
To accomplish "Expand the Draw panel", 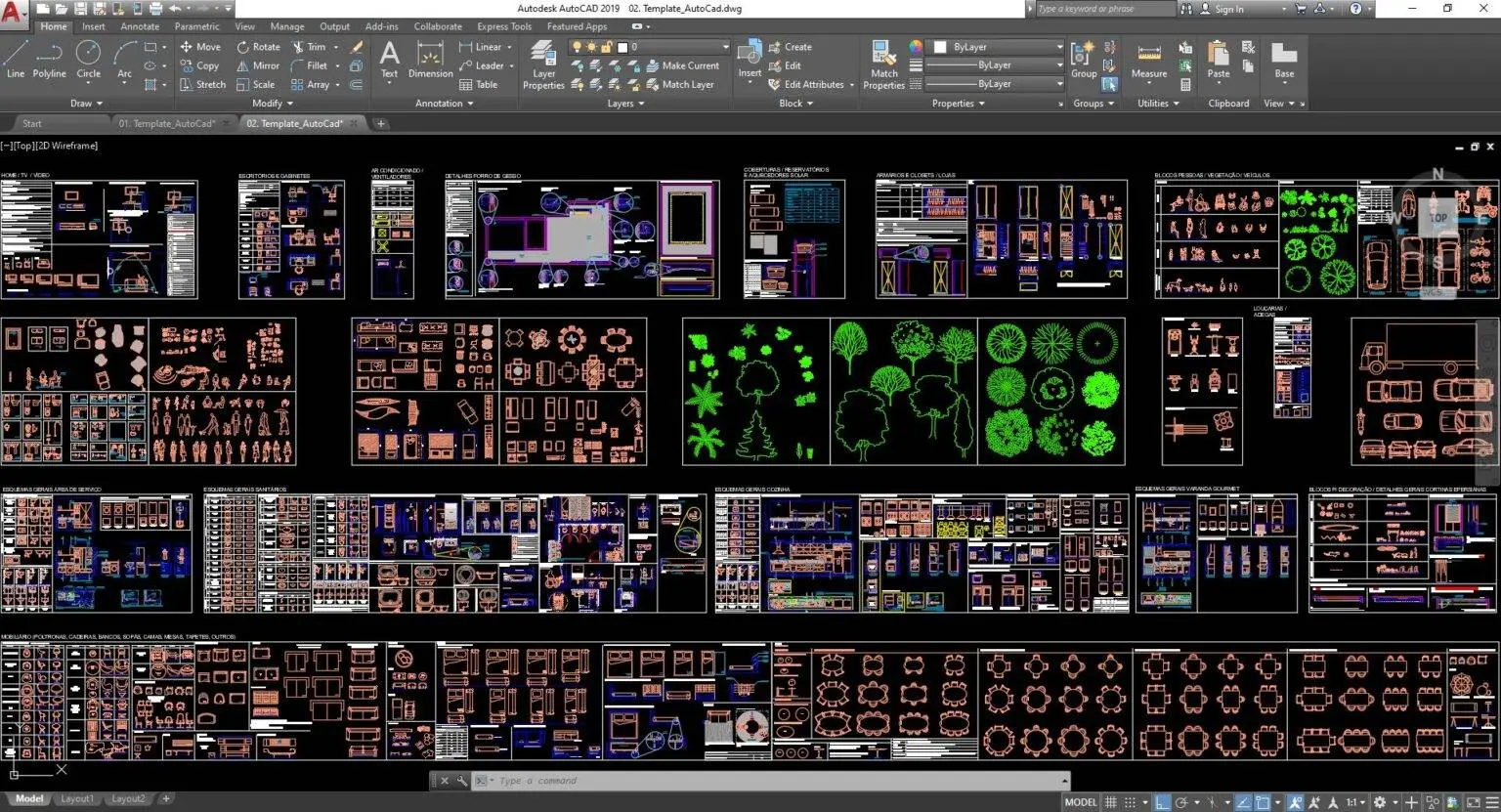I will click(86, 103).
